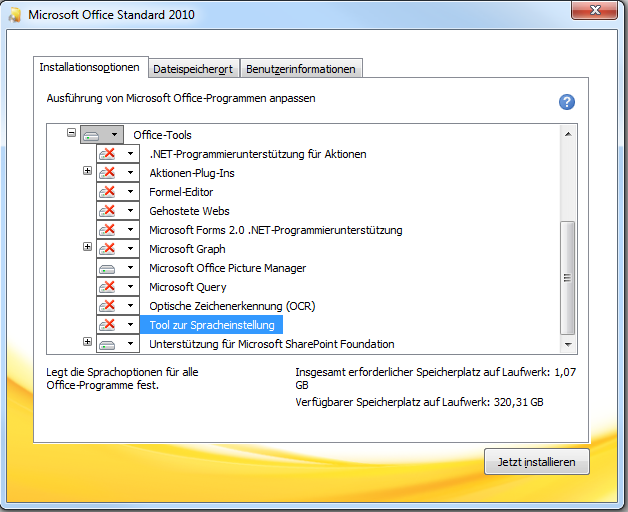Click unavailable icon next to Formel-Editor

(108, 192)
